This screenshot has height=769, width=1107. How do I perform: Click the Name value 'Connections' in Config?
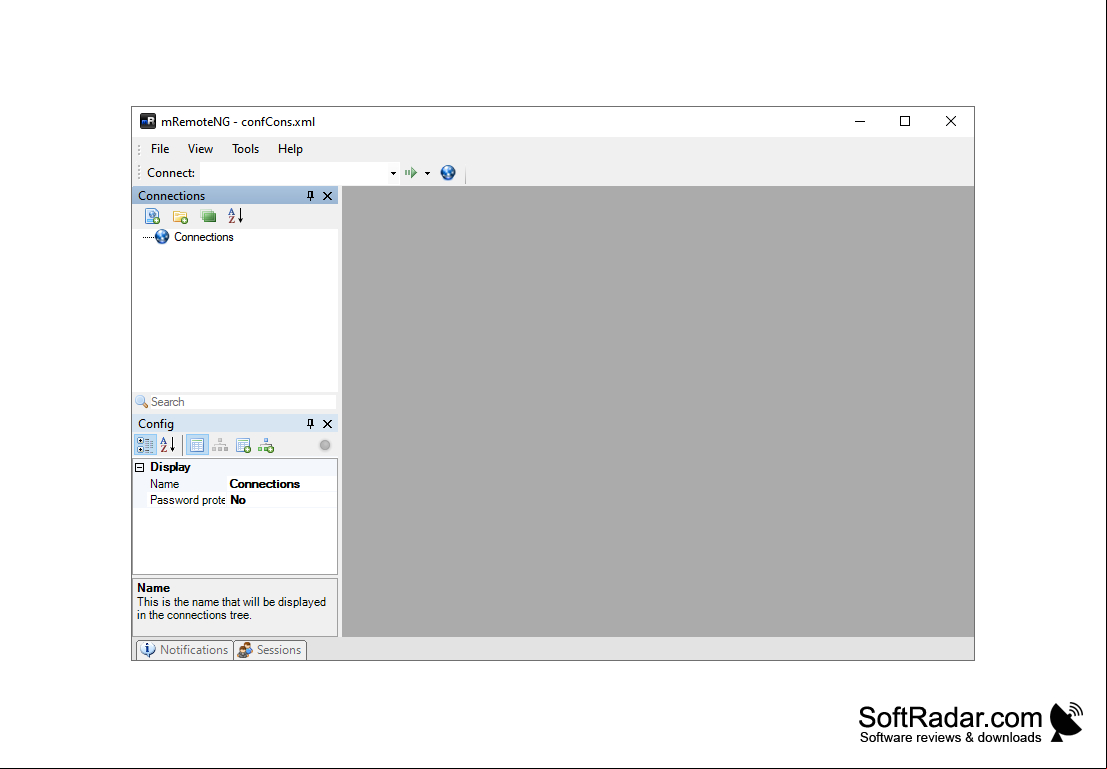[265, 484]
